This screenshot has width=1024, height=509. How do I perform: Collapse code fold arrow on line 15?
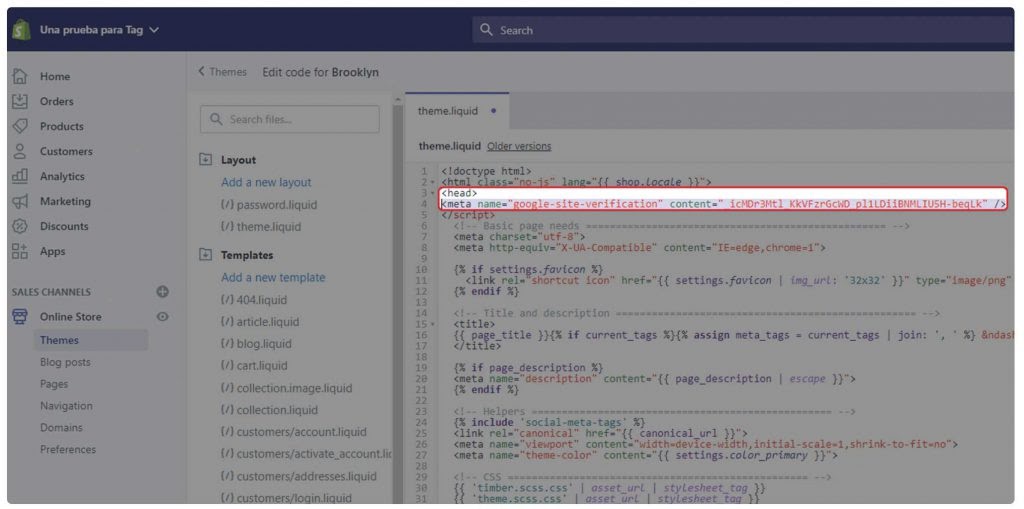click(433, 324)
